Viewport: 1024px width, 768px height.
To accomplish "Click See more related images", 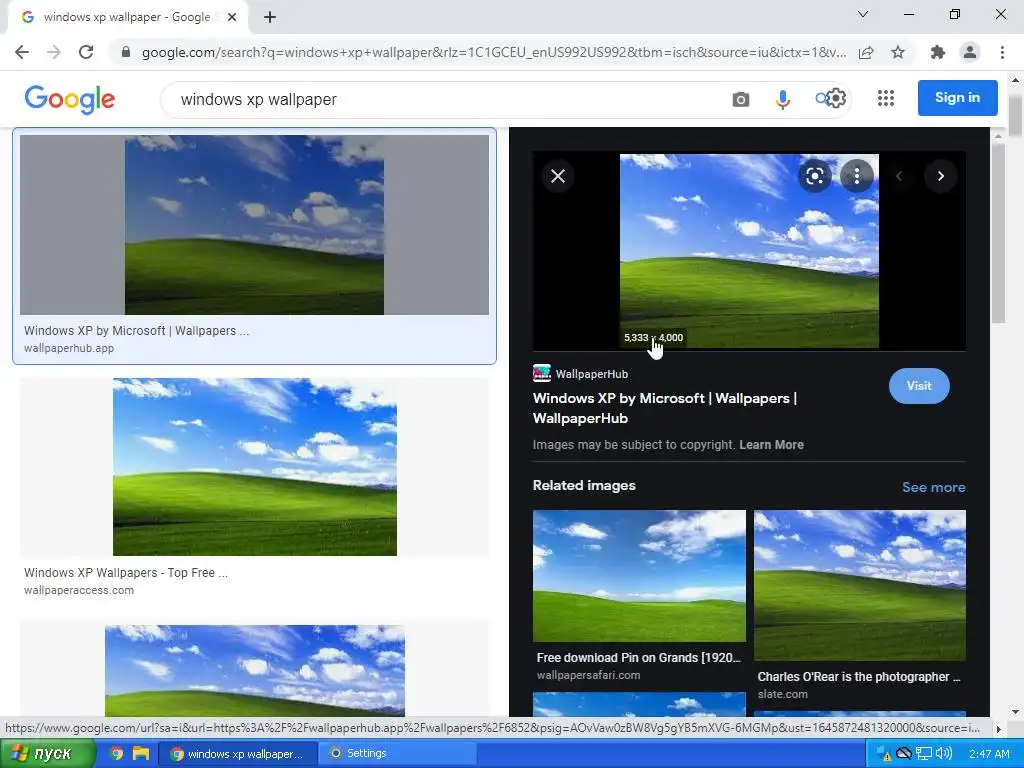I will click(933, 487).
